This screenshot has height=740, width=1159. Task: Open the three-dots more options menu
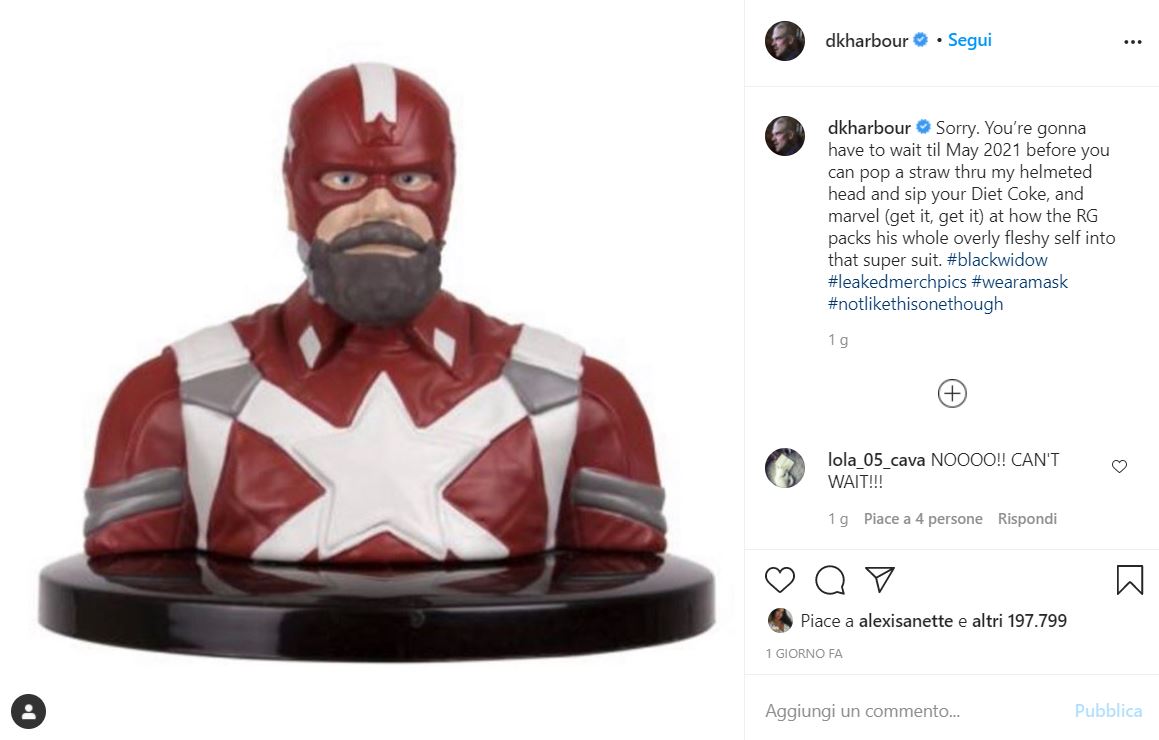coord(1132,42)
